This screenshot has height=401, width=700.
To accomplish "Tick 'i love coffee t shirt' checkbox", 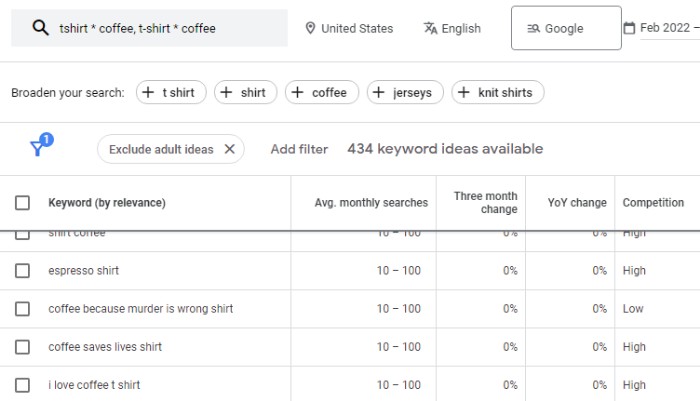I will 22,385.
